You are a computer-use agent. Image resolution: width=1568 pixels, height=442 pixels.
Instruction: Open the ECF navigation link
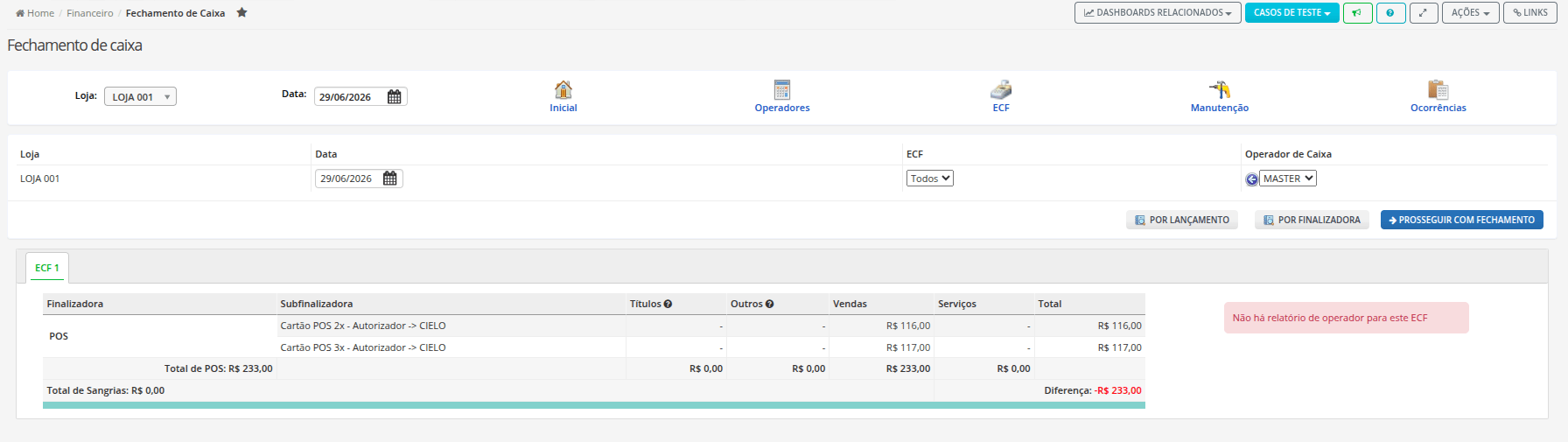[x=1001, y=108]
